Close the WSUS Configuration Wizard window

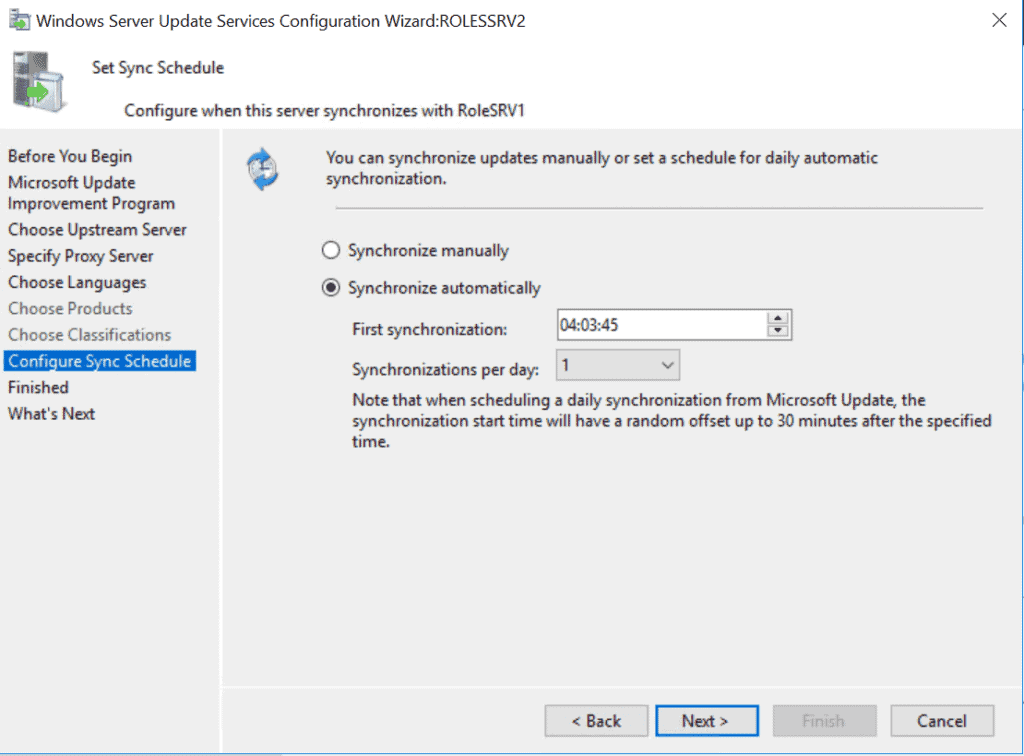click(999, 20)
